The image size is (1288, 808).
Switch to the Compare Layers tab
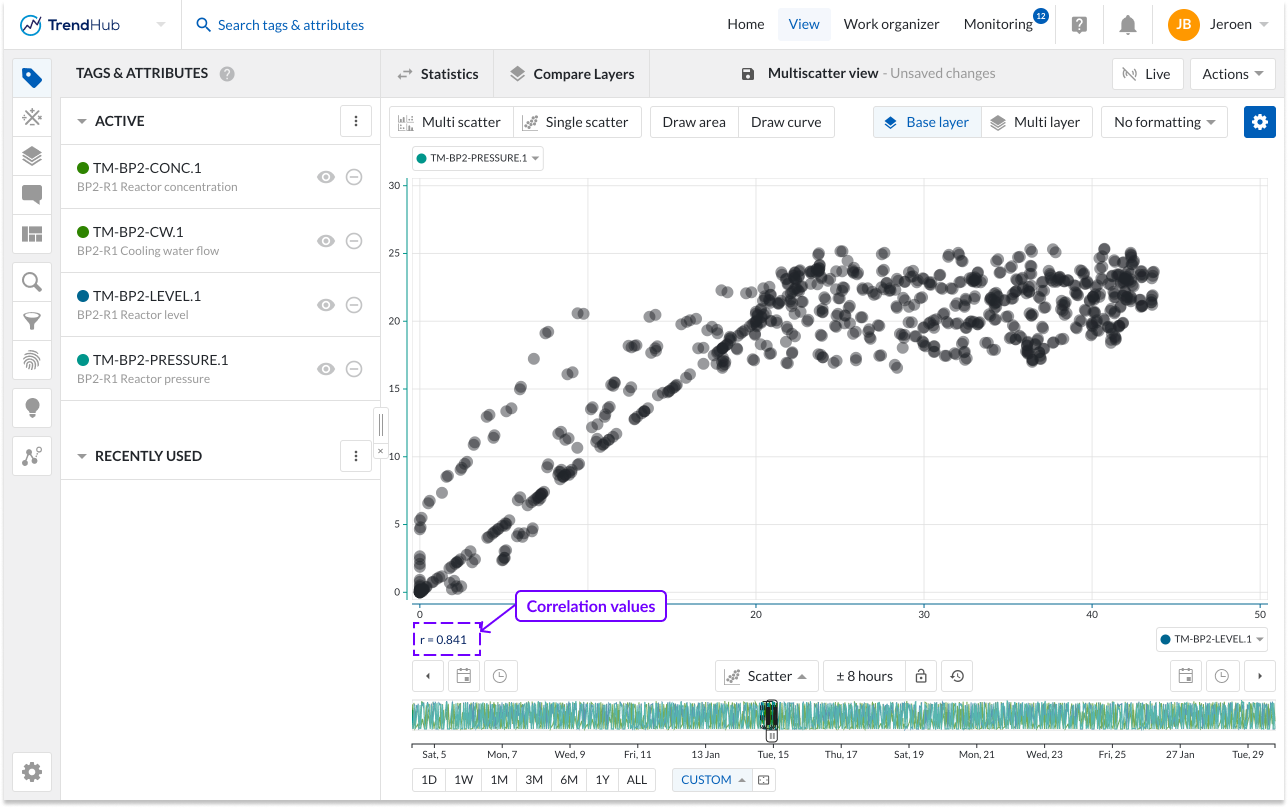tap(572, 74)
